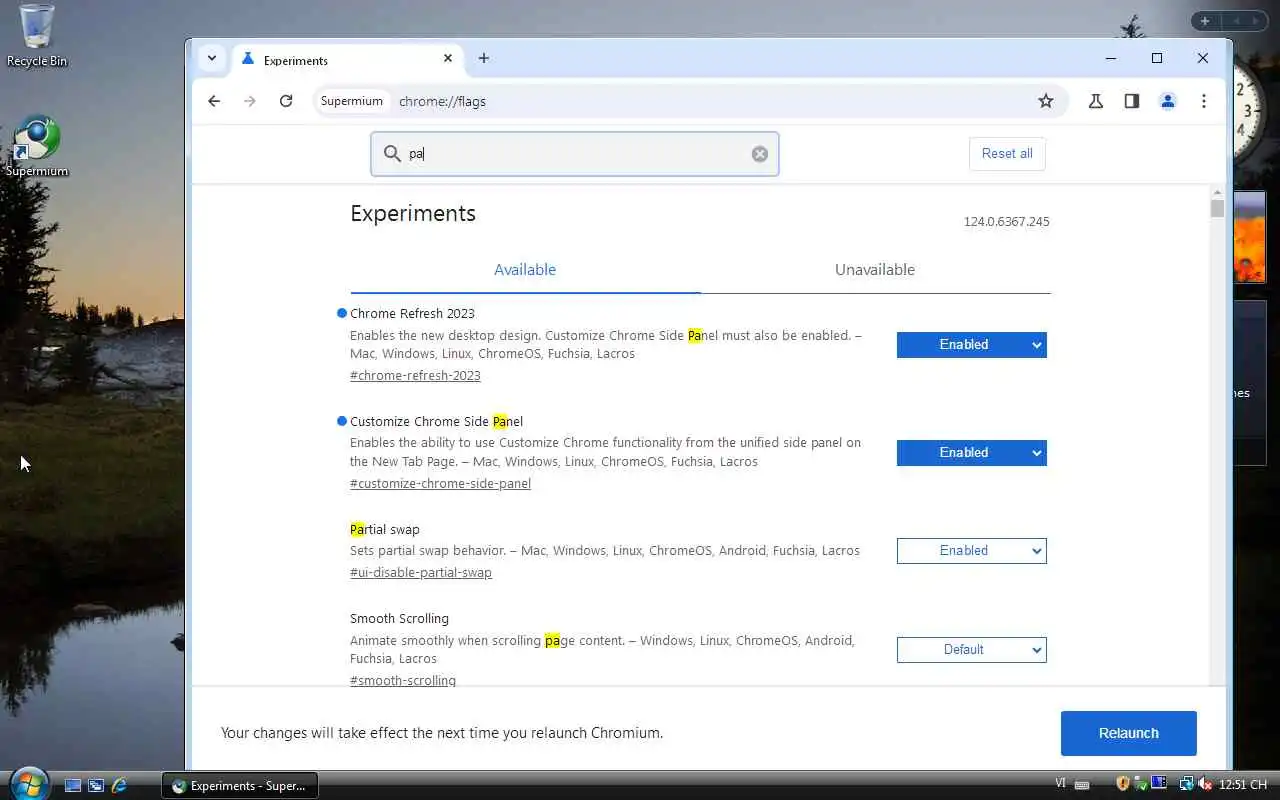Click the magnifier icon in search flags box
This screenshot has width=1280, height=800.
(x=392, y=154)
